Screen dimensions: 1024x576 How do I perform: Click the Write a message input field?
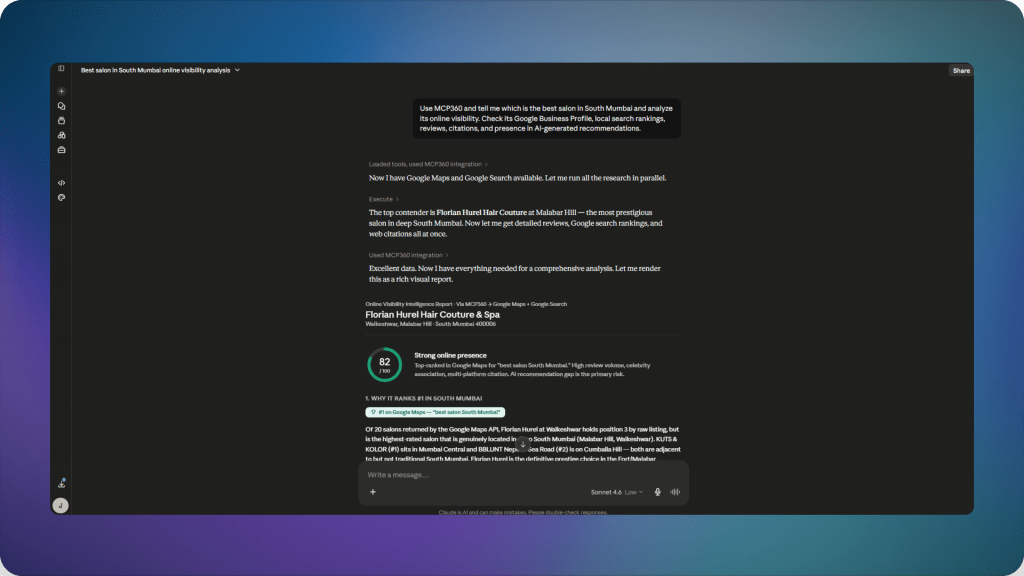point(522,475)
